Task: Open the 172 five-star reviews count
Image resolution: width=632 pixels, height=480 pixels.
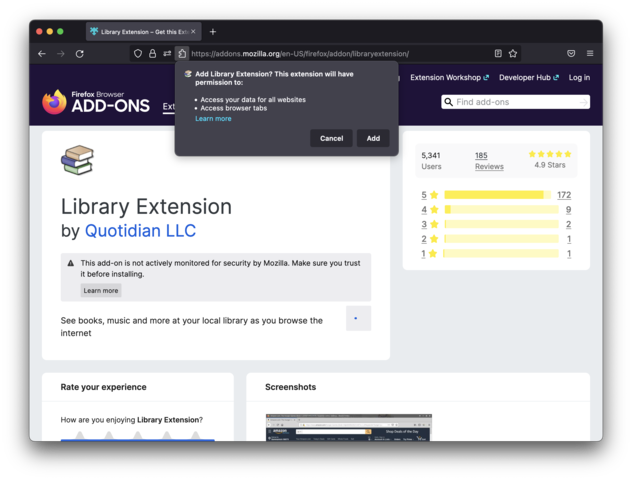Action: [564, 195]
